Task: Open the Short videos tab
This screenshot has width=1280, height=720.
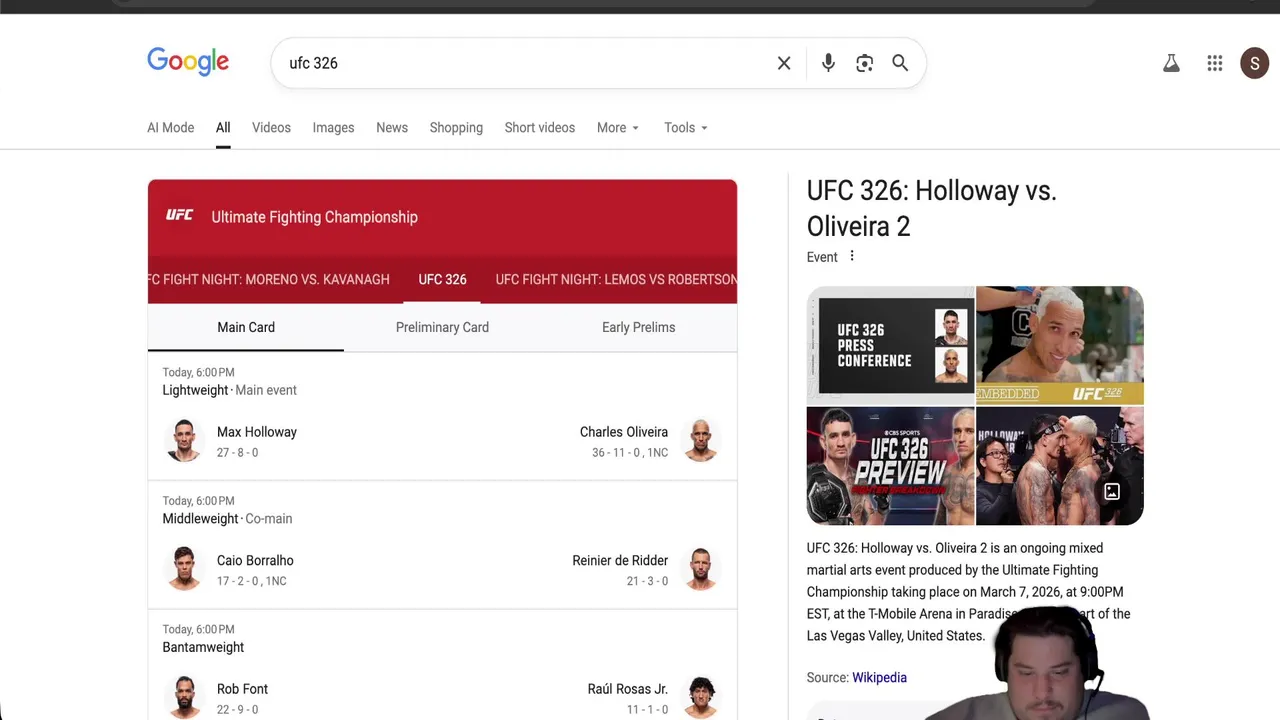Action: (x=540, y=128)
